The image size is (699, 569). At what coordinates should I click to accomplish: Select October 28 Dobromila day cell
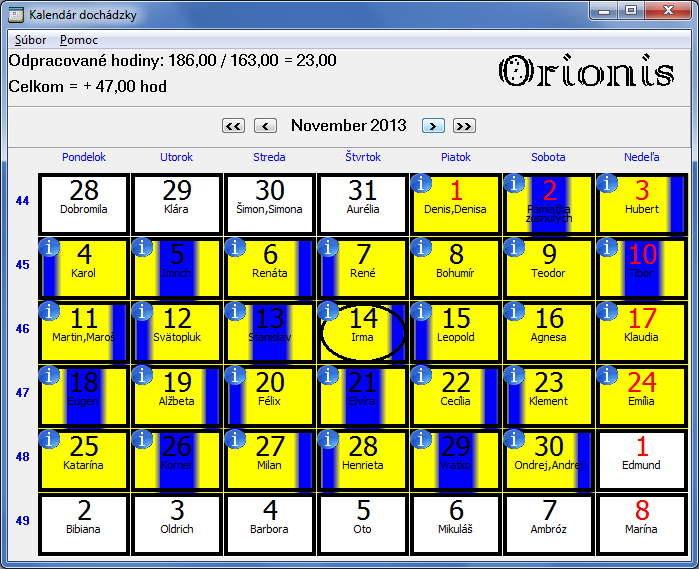point(84,204)
